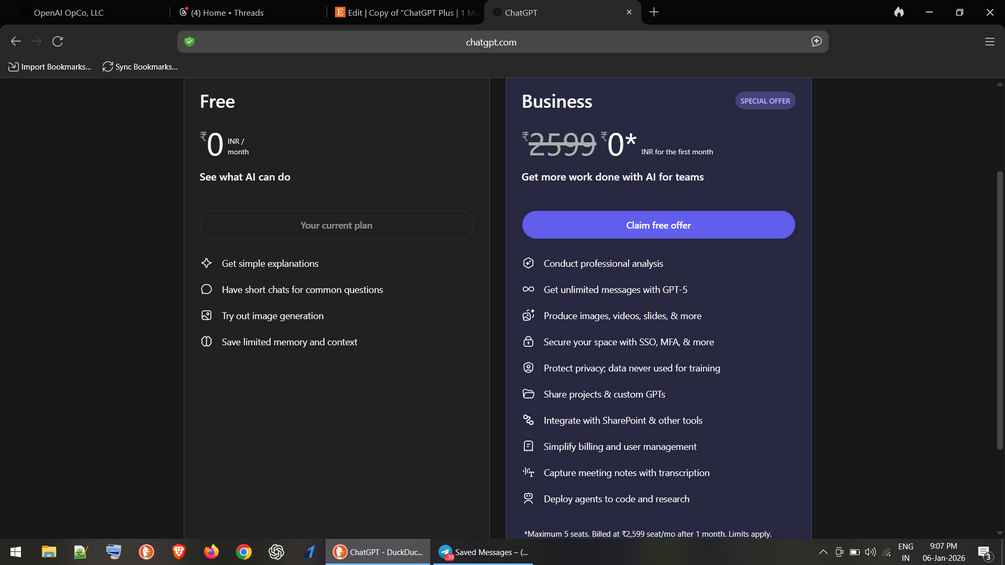The image size is (1005, 565).
Task: Open the Edit Copy of ChatGPT Plus tab
Action: [406, 12]
